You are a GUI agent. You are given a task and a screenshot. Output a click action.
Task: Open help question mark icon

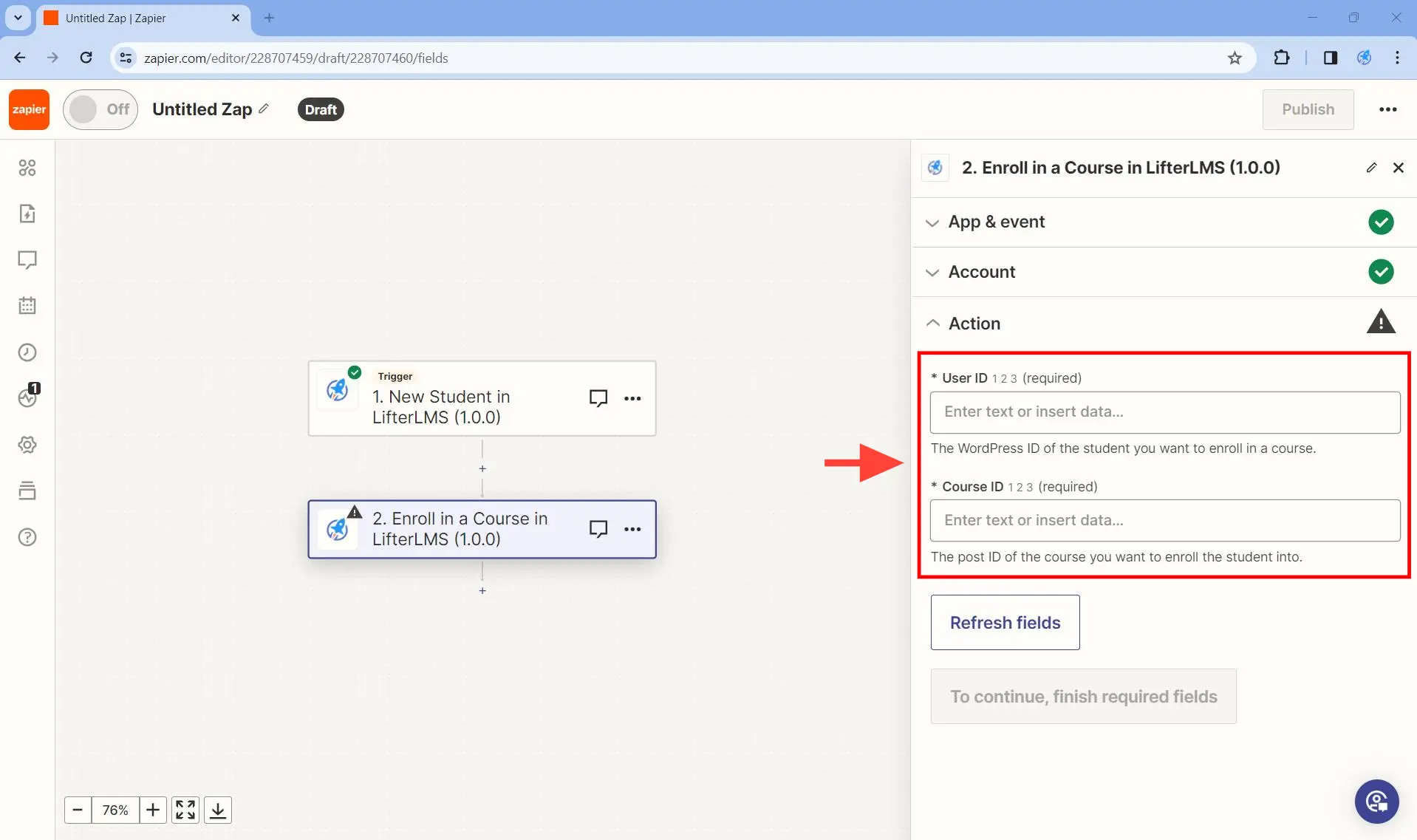(x=27, y=537)
